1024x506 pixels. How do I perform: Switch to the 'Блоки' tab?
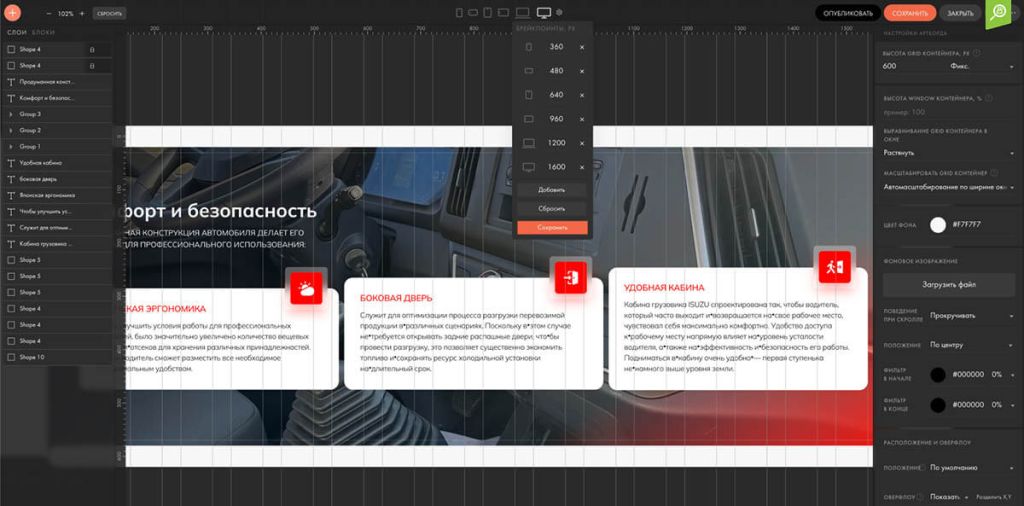[x=43, y=33]
